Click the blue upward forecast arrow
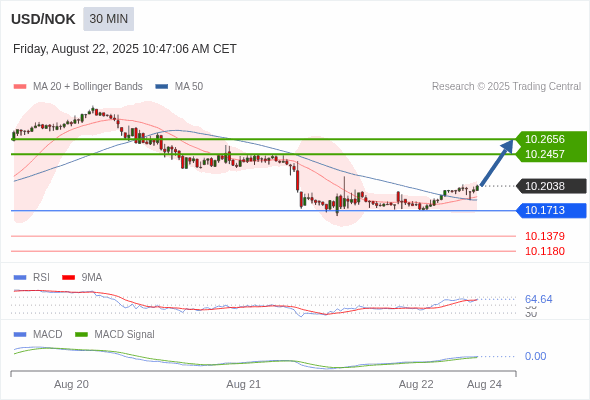 point(497,163)
